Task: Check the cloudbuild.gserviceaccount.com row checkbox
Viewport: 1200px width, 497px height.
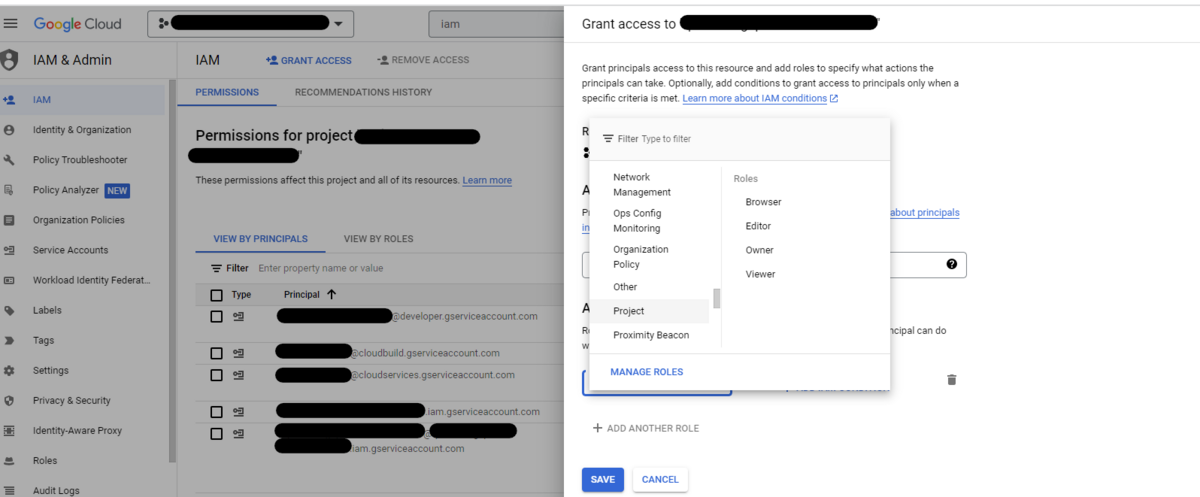Action: tap(216, 353)
